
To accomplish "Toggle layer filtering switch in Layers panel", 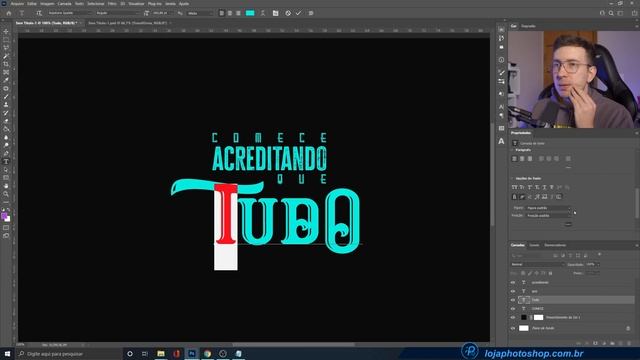I will (x=599, y=255).
